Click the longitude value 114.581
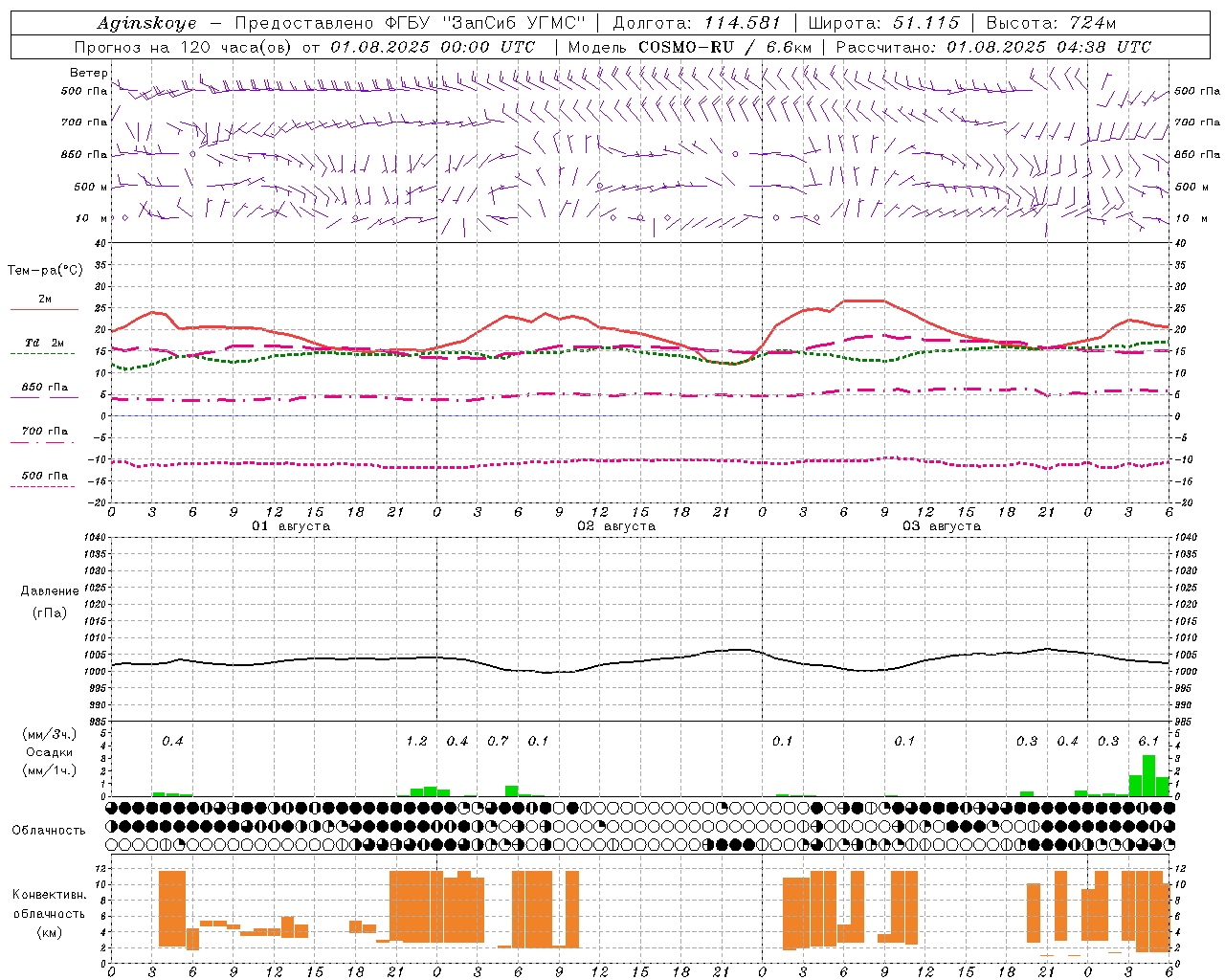 742,23
